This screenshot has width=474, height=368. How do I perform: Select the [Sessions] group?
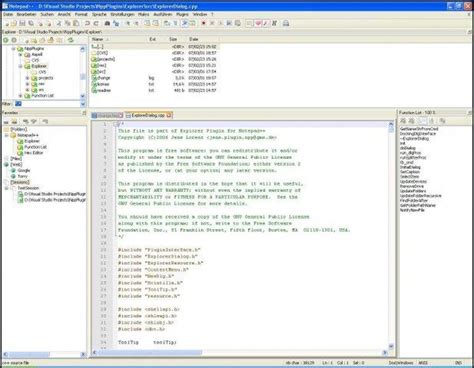pyautogui.click(x=20, y=182)
